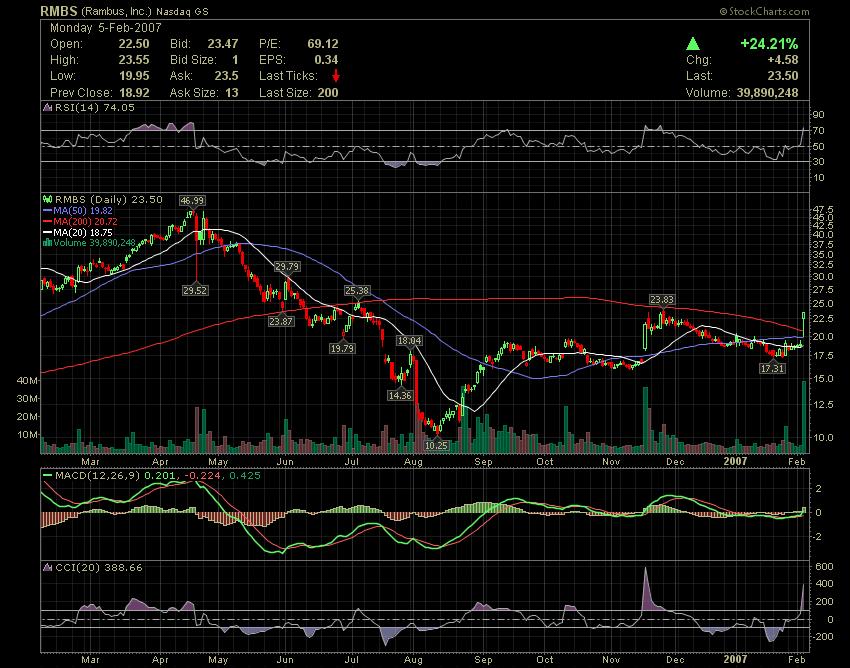Click the RSI(14) 74.05 indicator label
This screenshot has height=668, width=850.
[x=94, y=107]
